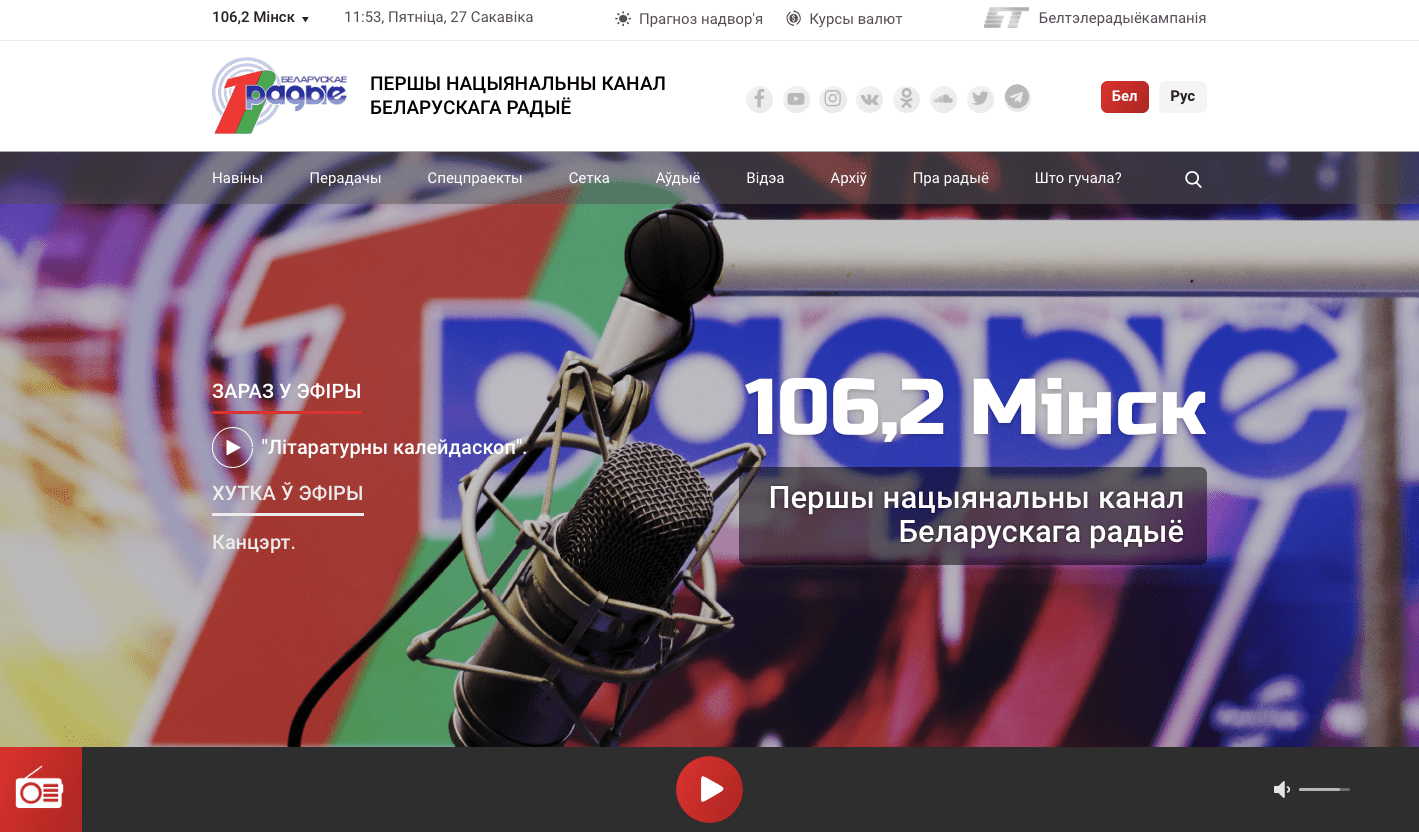The image size is (1419, 832).
Task: Open the Telegram social icon
Action: [1017, 97]
